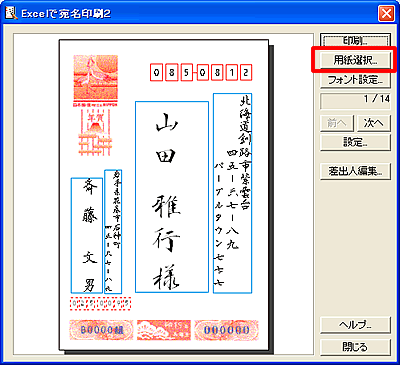Click the app icon in title bar
Viewport: 400px width, 365px height.
coord(11,13)
